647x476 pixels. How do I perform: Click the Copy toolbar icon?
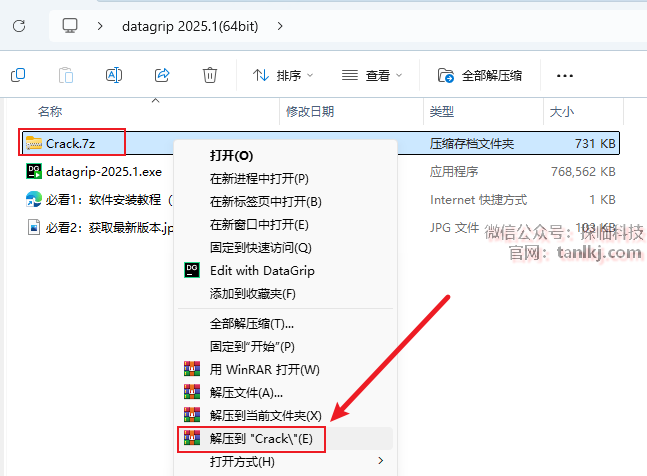click(x=18, y=75)
